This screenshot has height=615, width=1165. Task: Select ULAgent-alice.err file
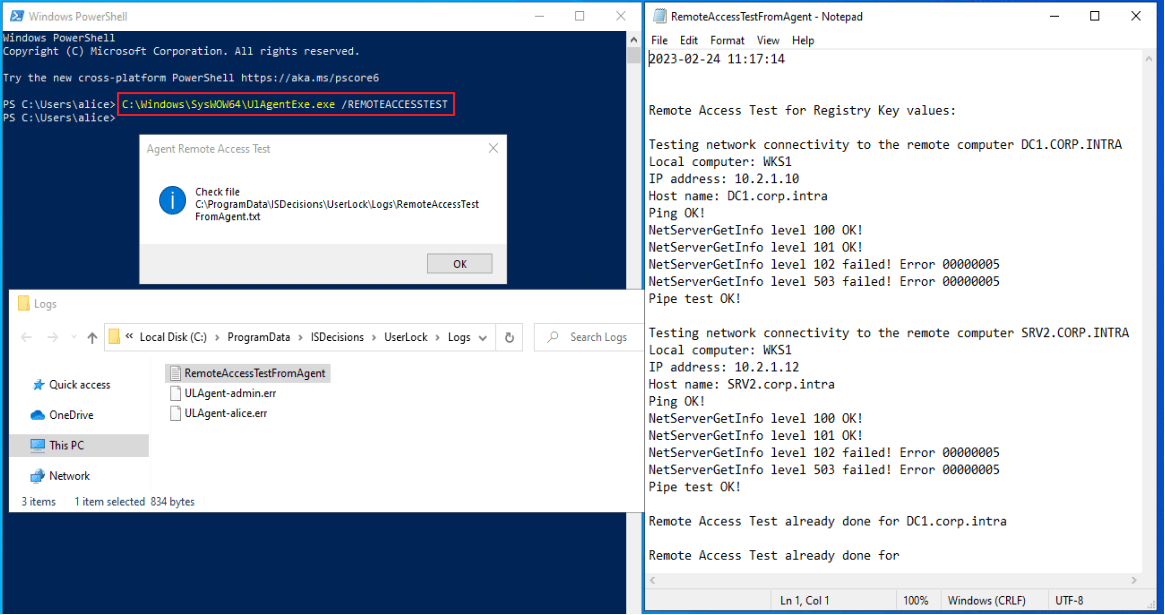point(226,413)
